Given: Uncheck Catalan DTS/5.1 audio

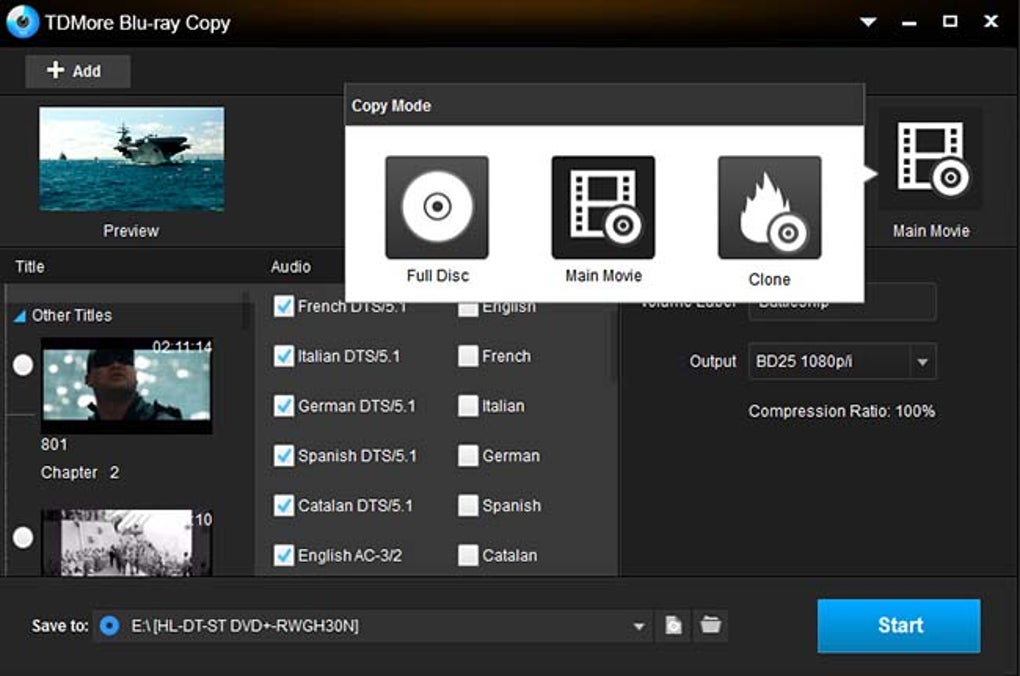Looking at the screenshot, I should tap(284, 506).
